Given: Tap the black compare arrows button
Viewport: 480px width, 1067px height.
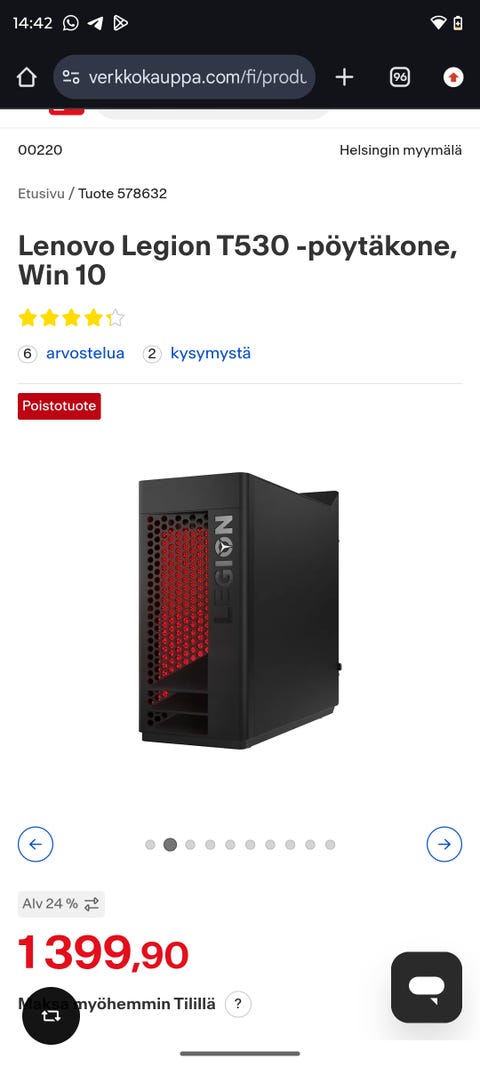Looking at the screenshot, I should point(51,1016).
